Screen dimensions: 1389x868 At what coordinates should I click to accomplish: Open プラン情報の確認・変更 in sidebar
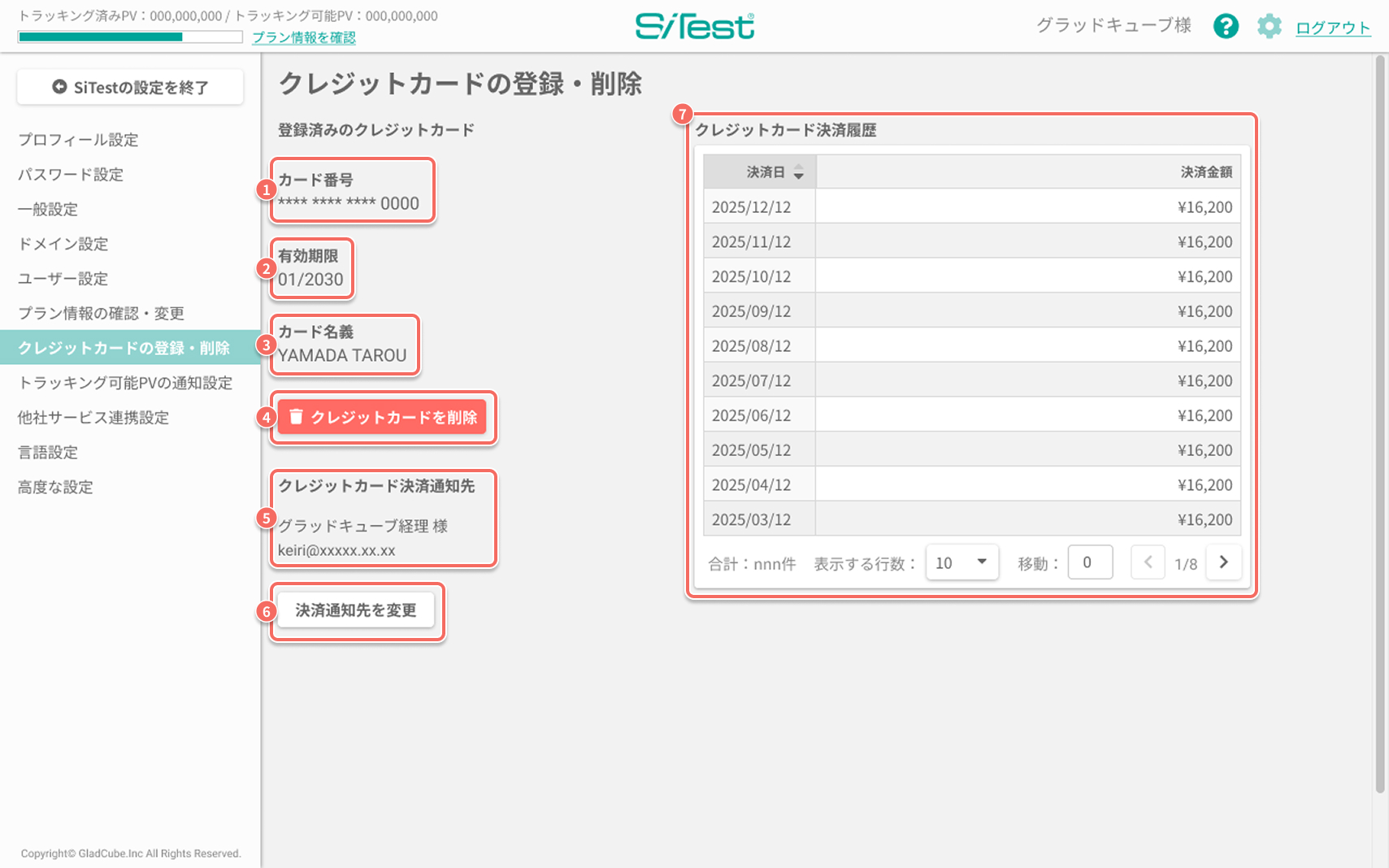pyautogui.click(x=101, y=314)
